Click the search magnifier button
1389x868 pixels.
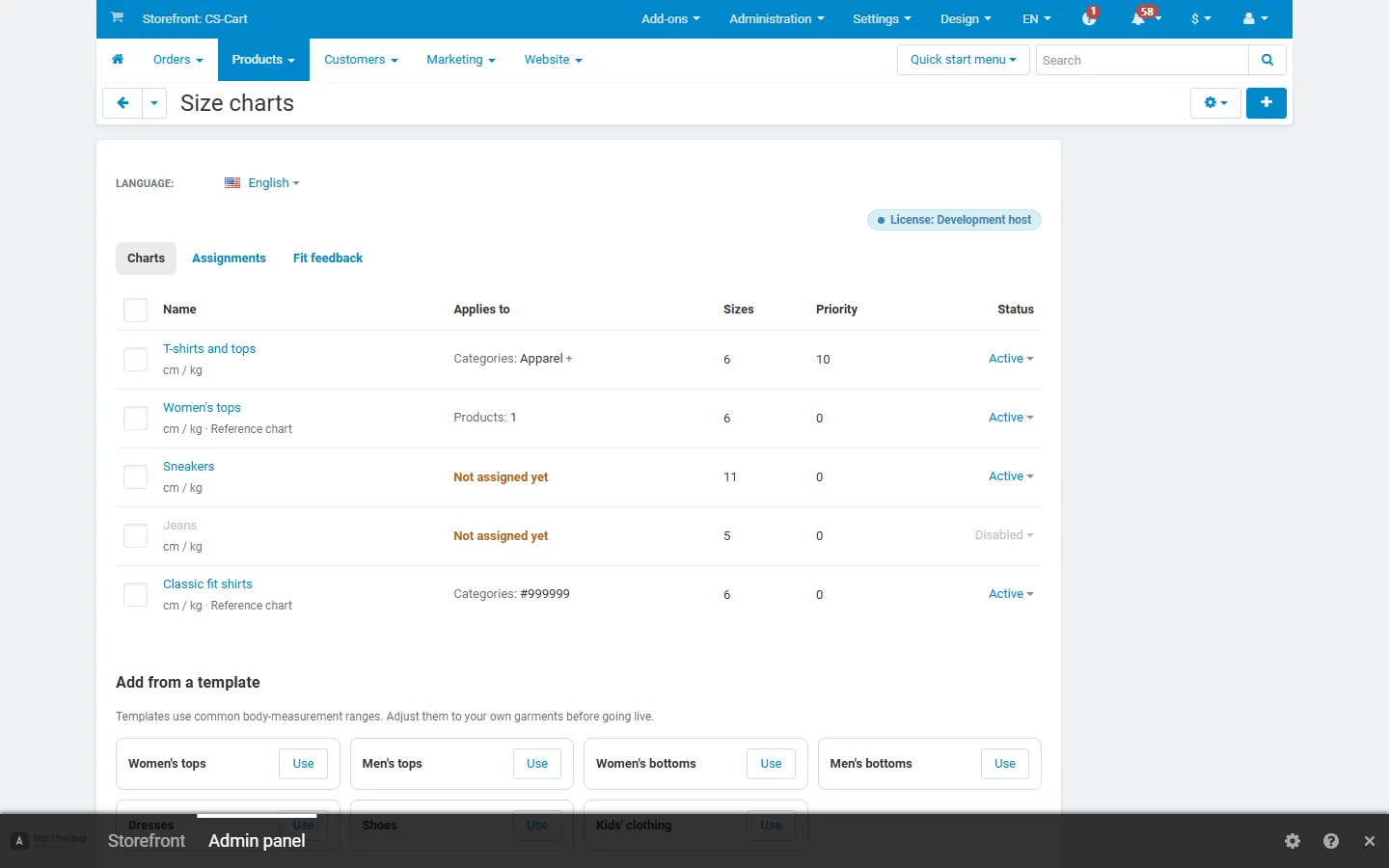(1267, 60)
